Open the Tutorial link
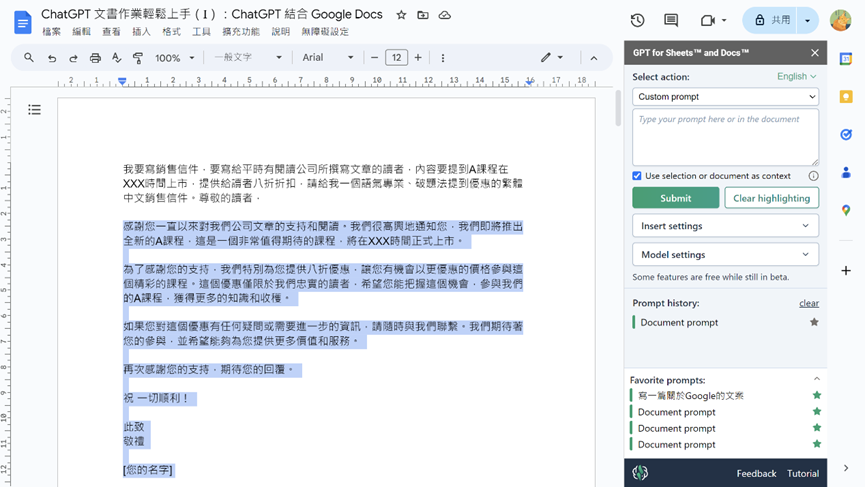Image resolution: width=865 pixels, height=487 pixels. tap(803, 473)
